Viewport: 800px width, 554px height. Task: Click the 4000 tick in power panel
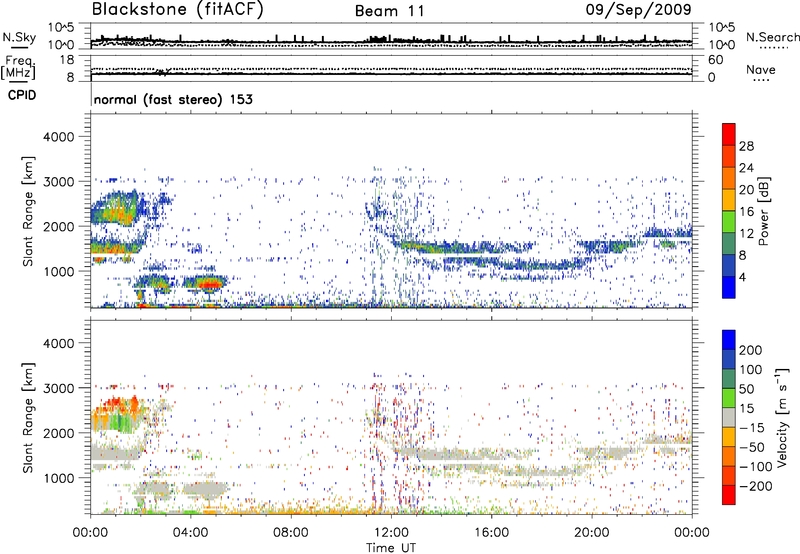[58, 137]
